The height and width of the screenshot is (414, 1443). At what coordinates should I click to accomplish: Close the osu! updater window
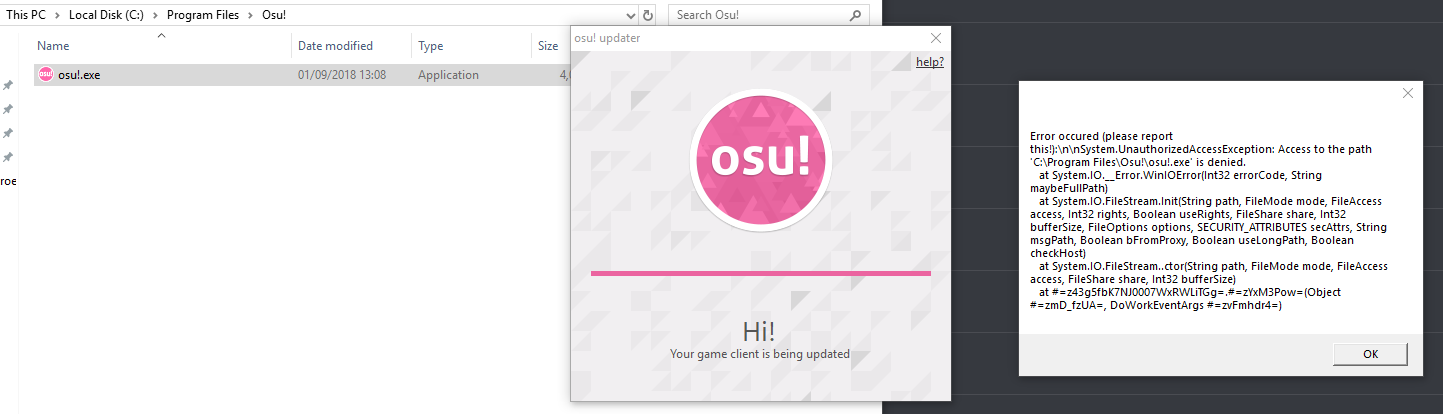click(936, 38)
